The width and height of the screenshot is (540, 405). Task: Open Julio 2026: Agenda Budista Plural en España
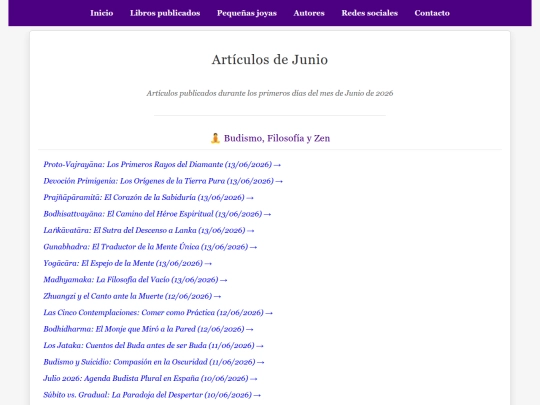pos(150,378)
